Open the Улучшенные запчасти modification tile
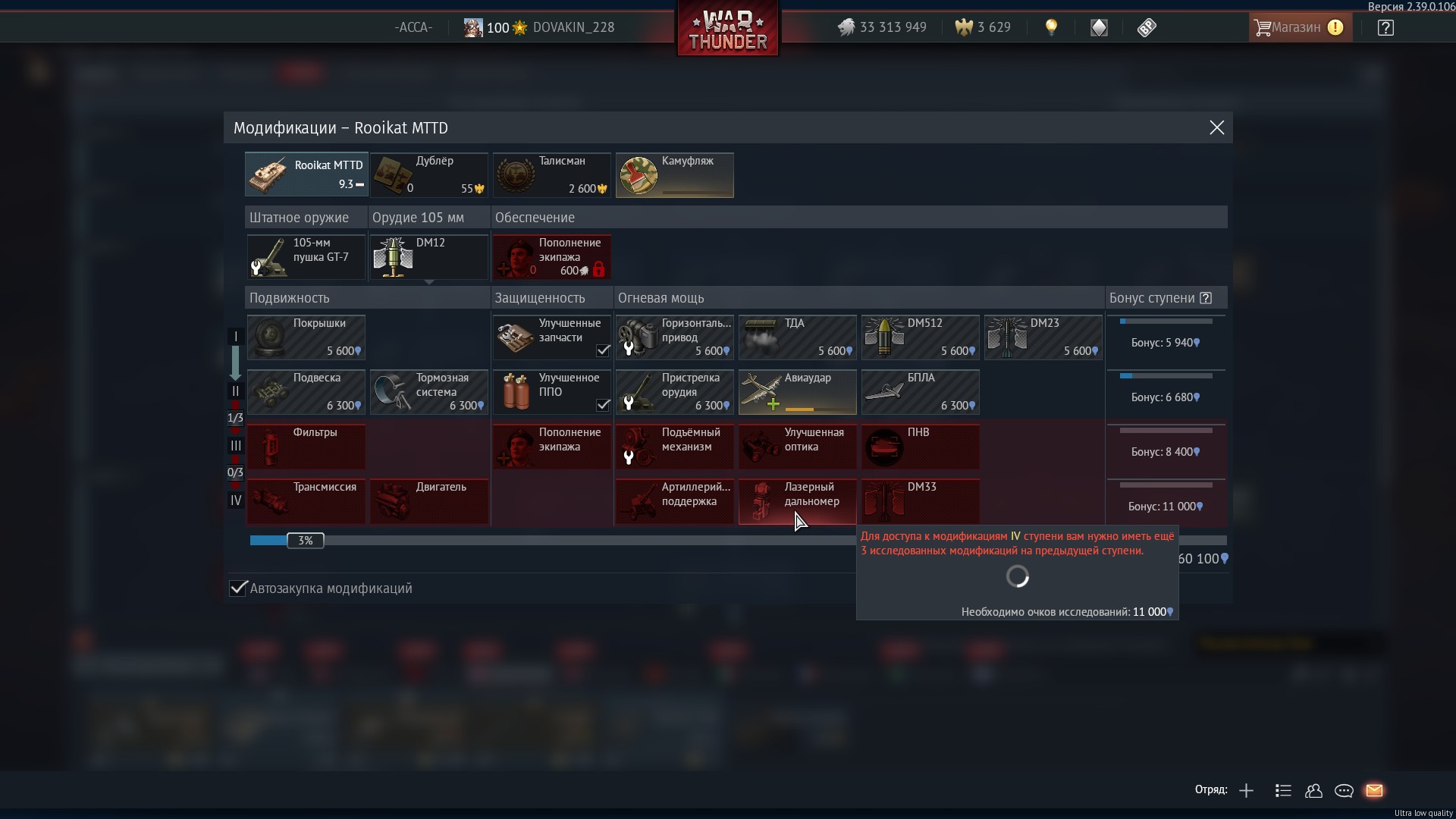1456x819 pixels. click(552, 337)
